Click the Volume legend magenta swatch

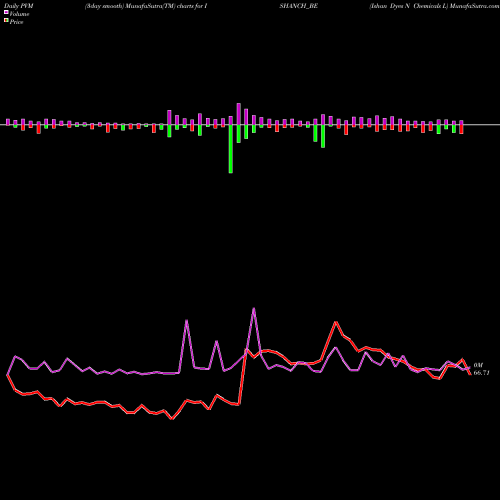click(6, 13)
